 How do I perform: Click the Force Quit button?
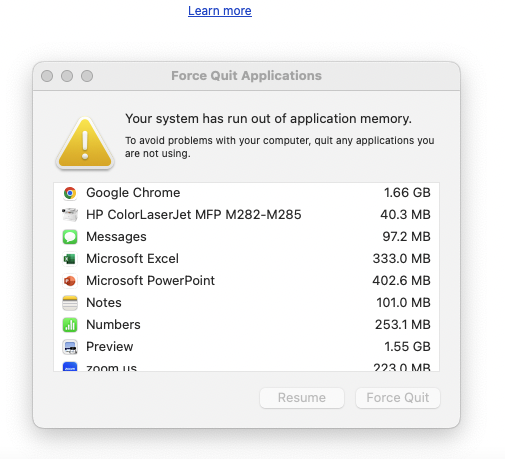coord(398,398)
